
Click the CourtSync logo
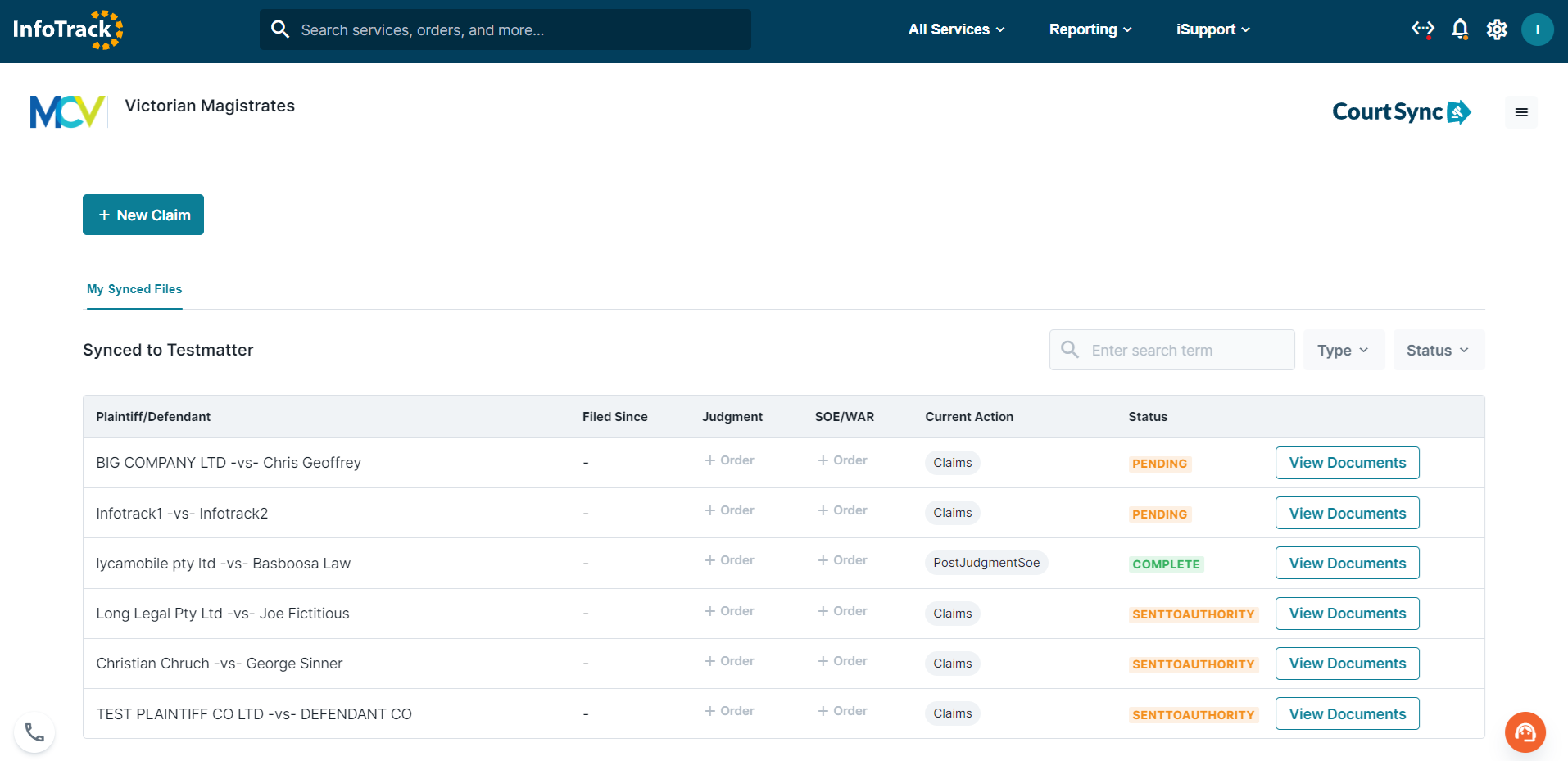[1402, 111]
